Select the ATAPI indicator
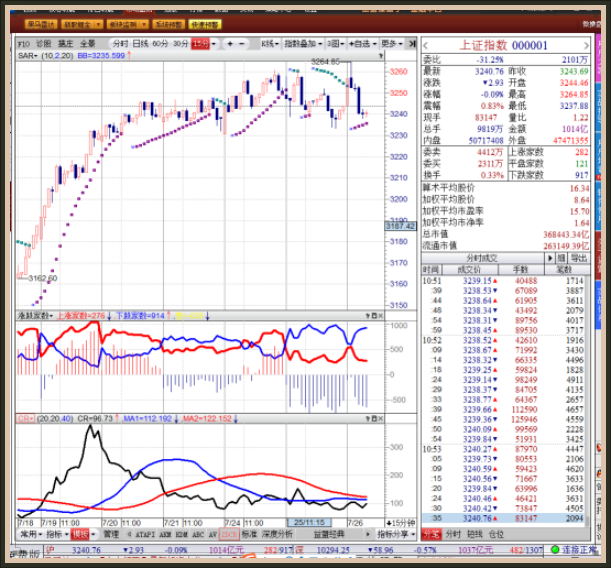This screenshot has width=611, height=568. [145, 534]
